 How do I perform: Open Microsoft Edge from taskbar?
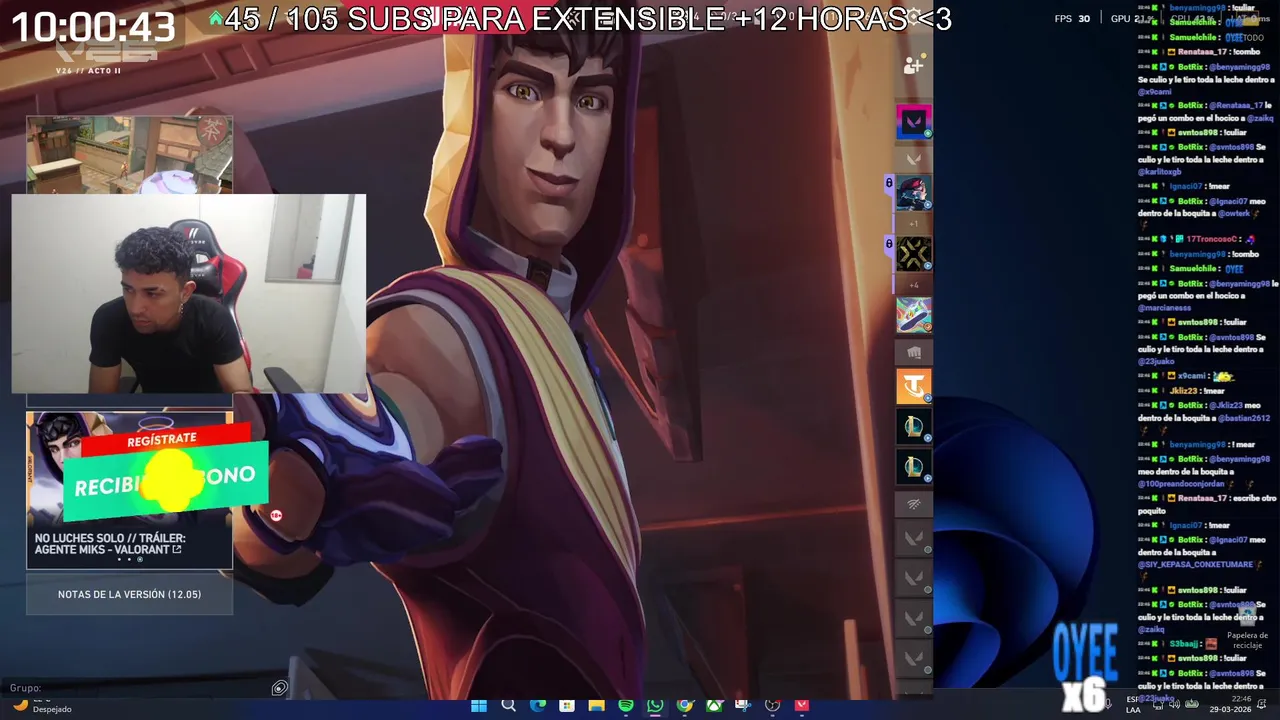[538, 706]
